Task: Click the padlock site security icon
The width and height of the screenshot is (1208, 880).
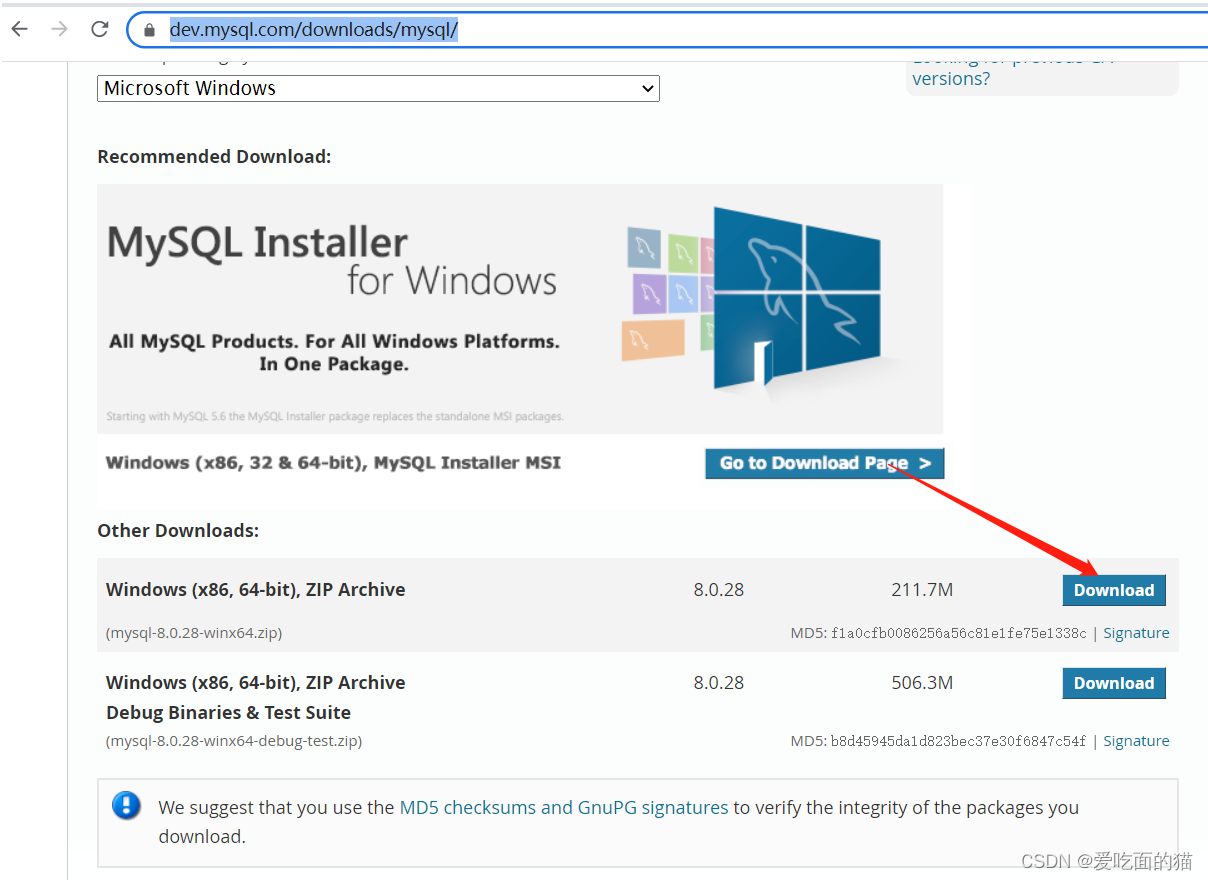Action: (149, 30)
